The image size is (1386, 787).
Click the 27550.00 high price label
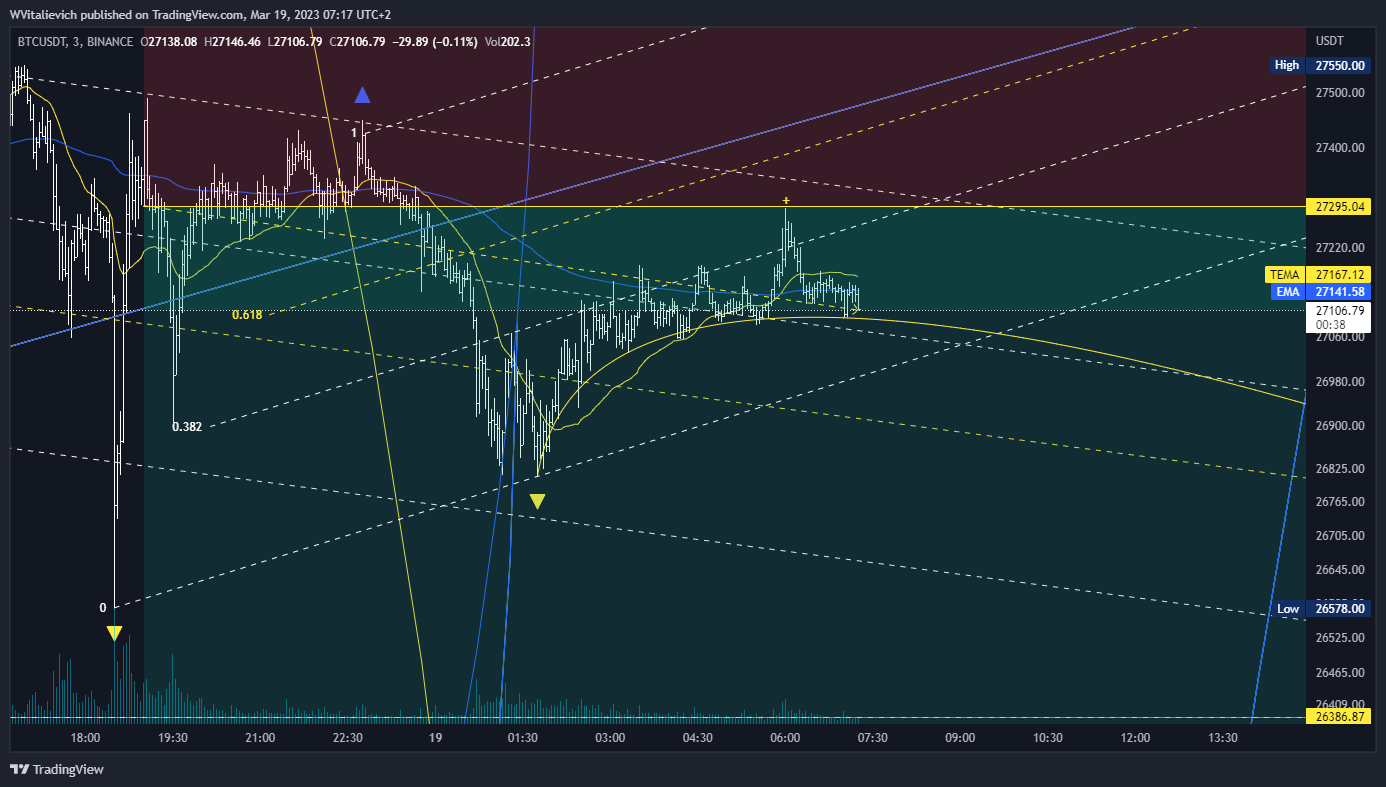[1340, 65]
